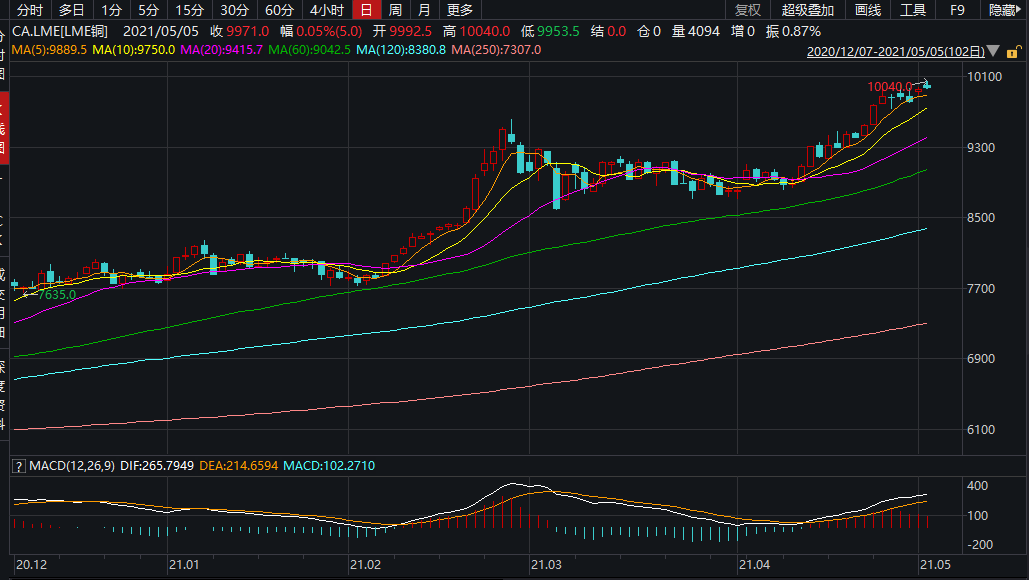Switch to the 分时 intraday chart tab
1029x580 pixels.
30,10
